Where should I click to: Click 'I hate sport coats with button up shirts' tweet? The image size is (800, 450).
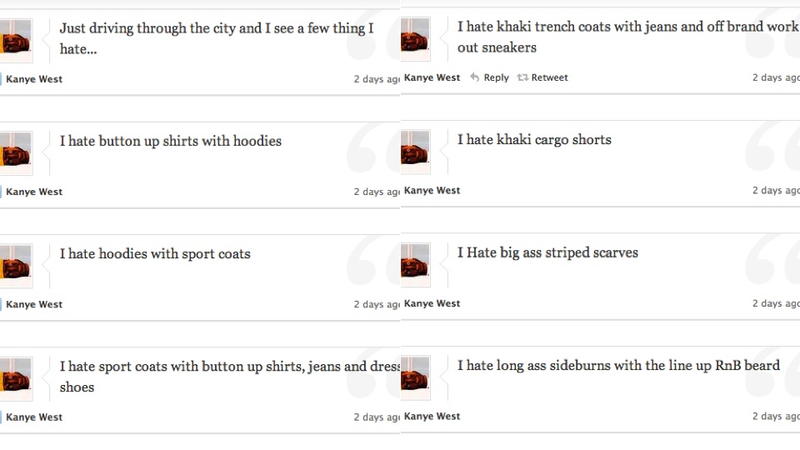click(x=230, y=377)
